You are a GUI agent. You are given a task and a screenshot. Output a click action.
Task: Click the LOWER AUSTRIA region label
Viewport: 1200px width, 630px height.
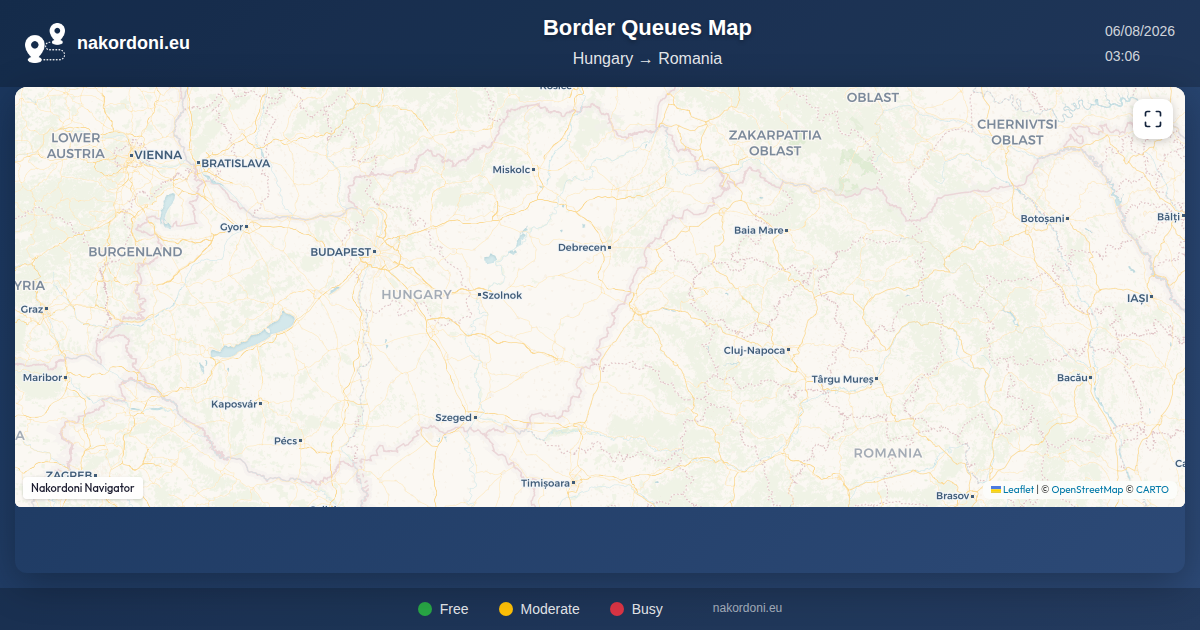tap(76, 146)
